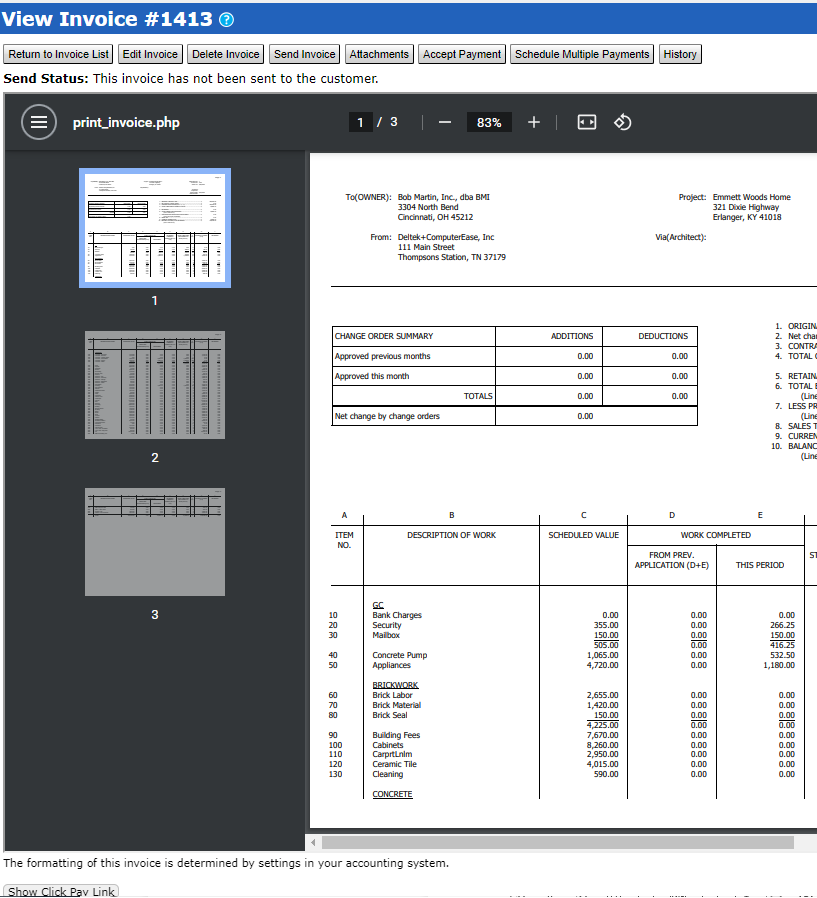Click the zoom out minus icon

(x=445, y=122)
